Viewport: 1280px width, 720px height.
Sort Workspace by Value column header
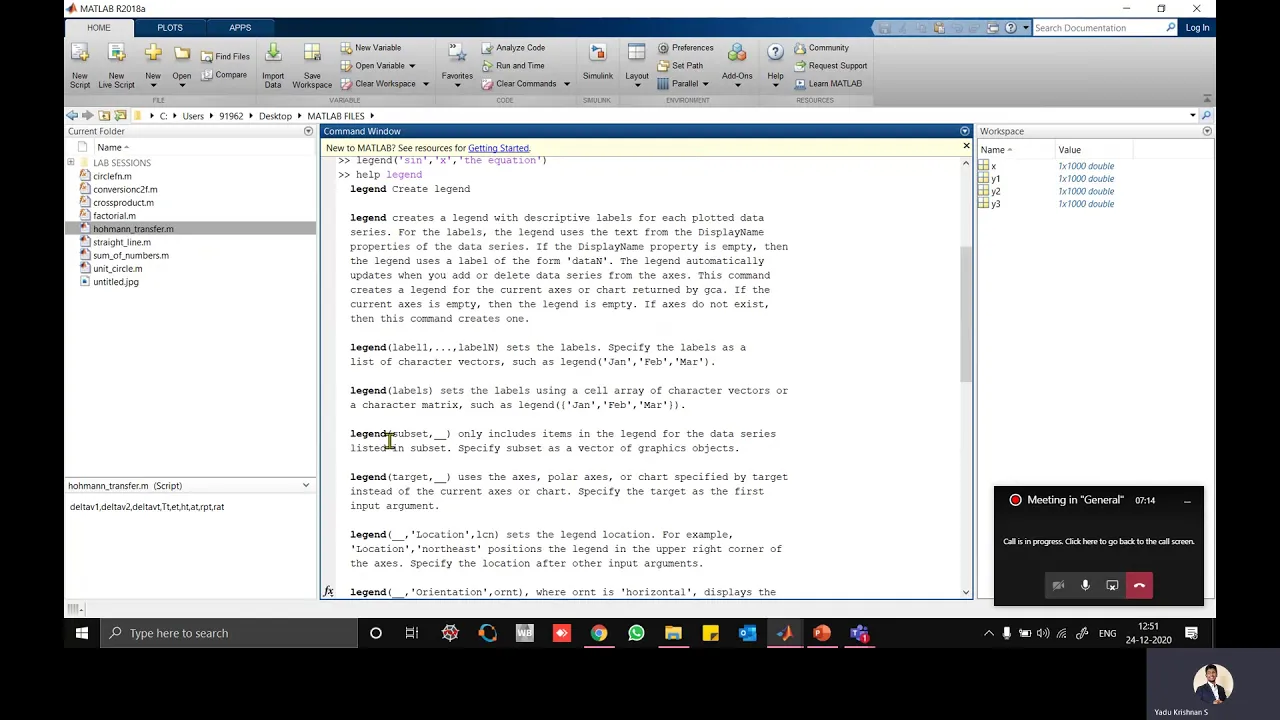pyautogui.click(x=1069, y=150)
